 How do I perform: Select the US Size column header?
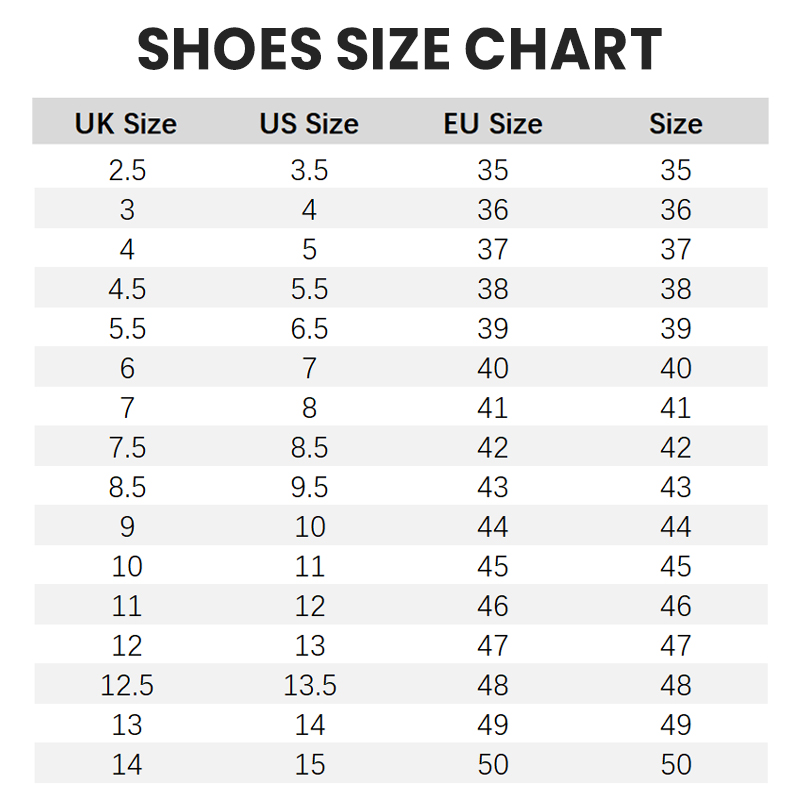[x=309, y=124]
